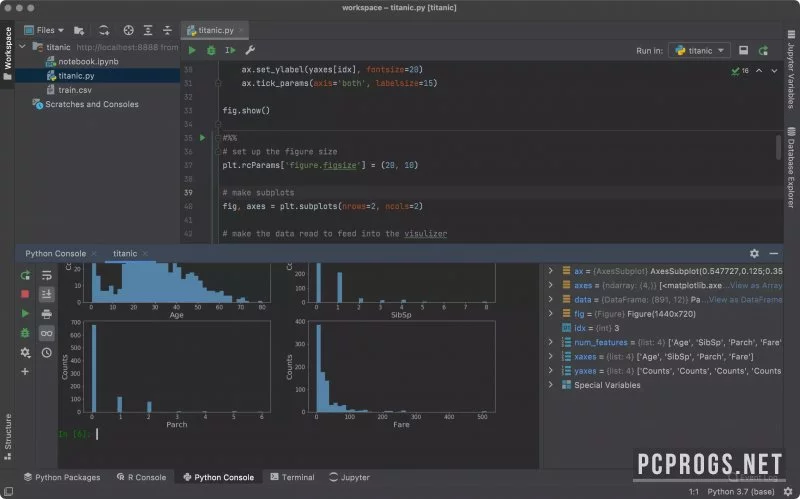Expand the num_features list variable
Image resolution: width=800 pixels, height=499 pixels.
click(551, 342)
